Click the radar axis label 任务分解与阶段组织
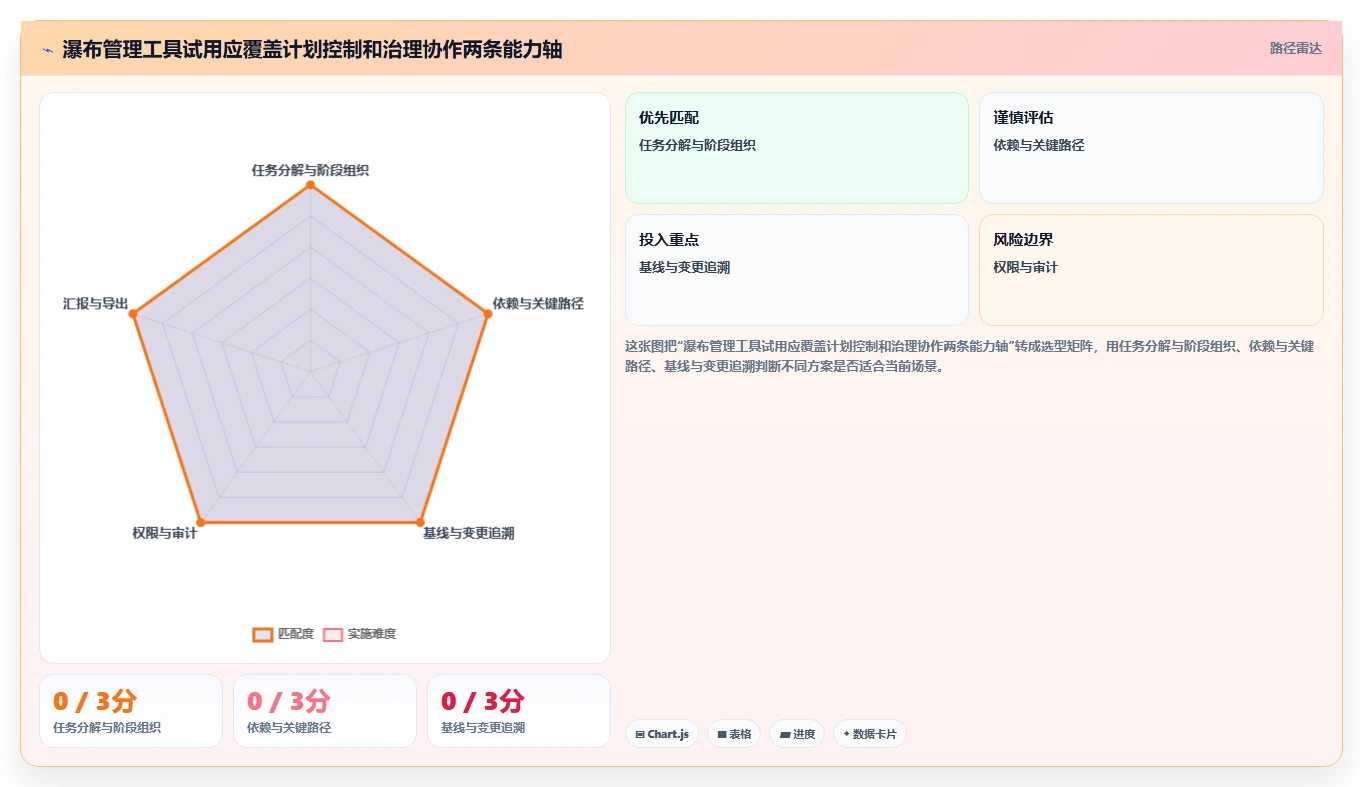1363x787 pixels. [310, 170]
